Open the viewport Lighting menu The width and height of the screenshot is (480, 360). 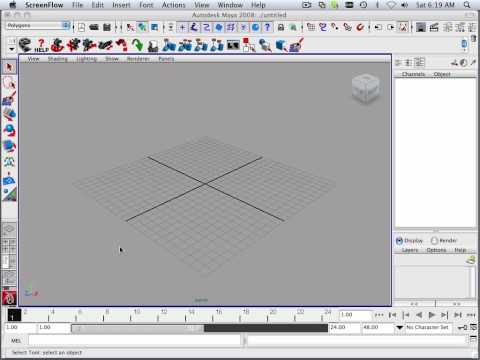(x=87, y=59)
